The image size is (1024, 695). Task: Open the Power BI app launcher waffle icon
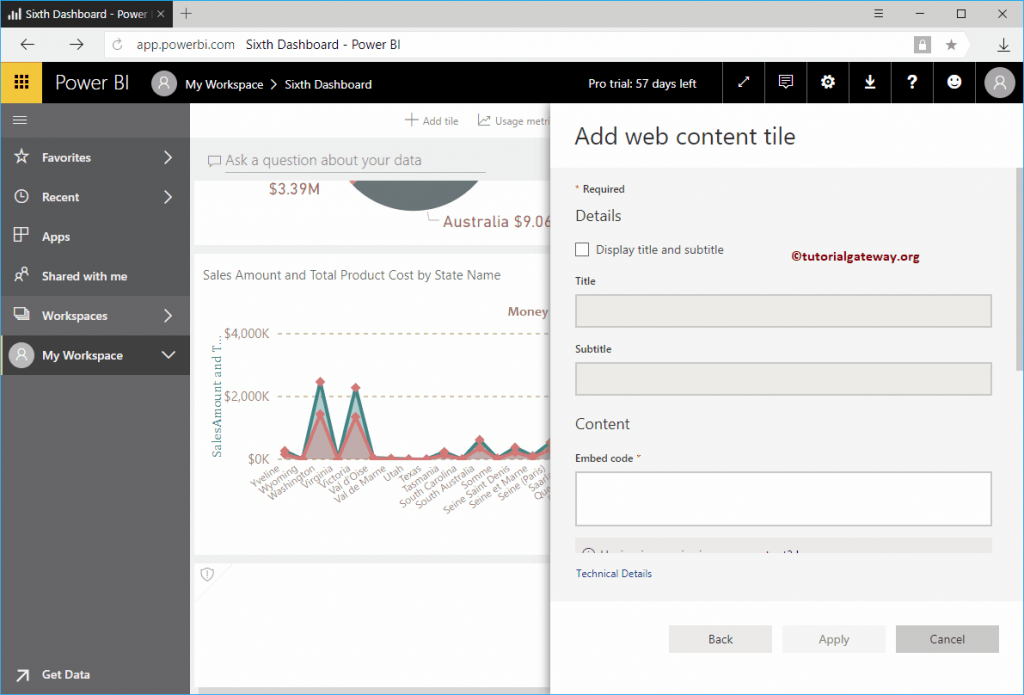pos(20,82)
